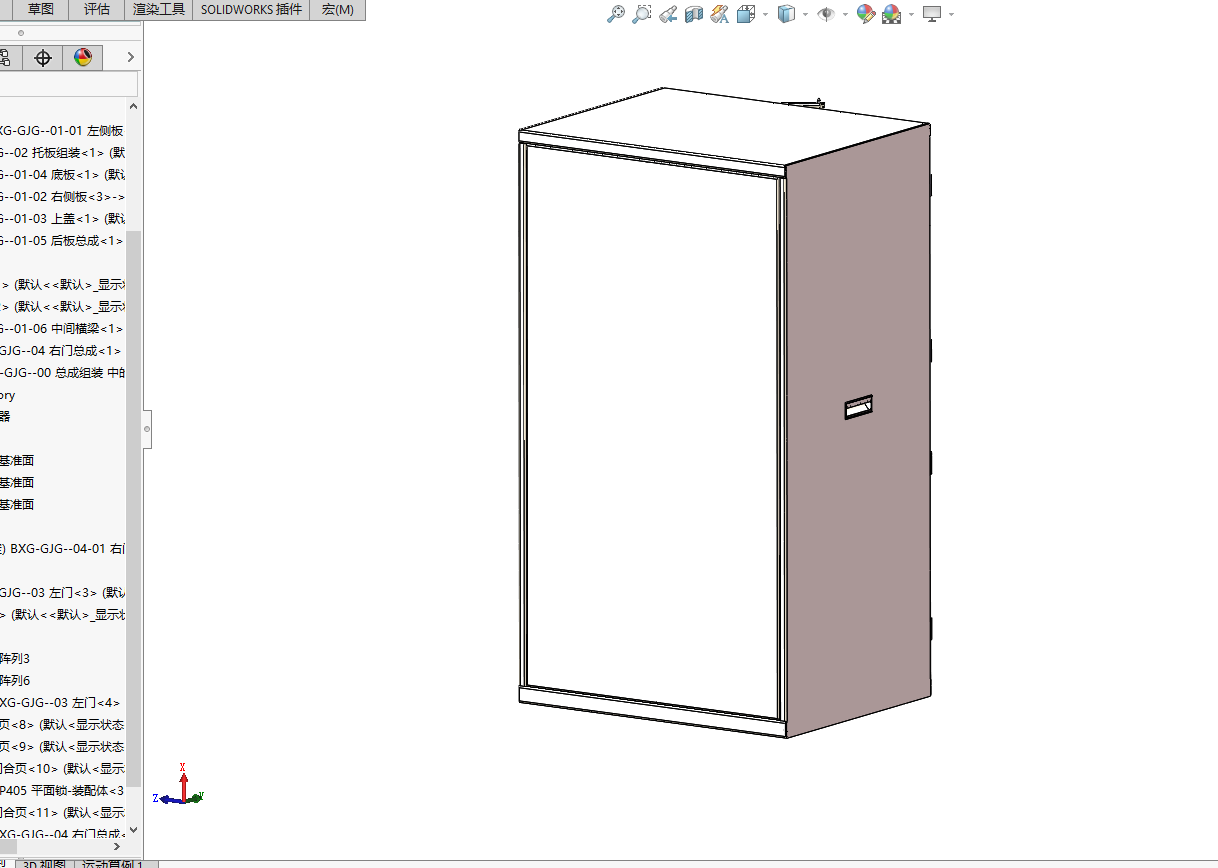This screenshot has height=868, width=1218.
Task: Switch to the 3D 视图 bottom tab
Action: [45, 863]
